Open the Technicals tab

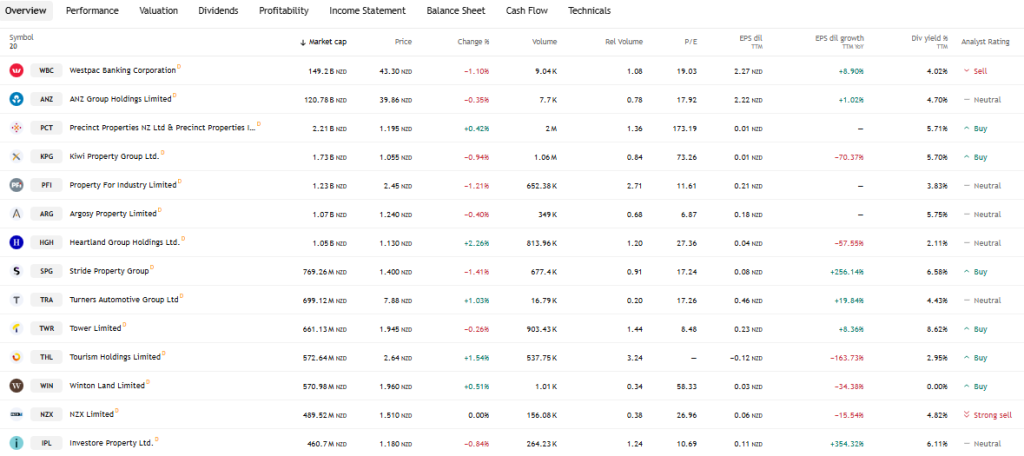589,10
